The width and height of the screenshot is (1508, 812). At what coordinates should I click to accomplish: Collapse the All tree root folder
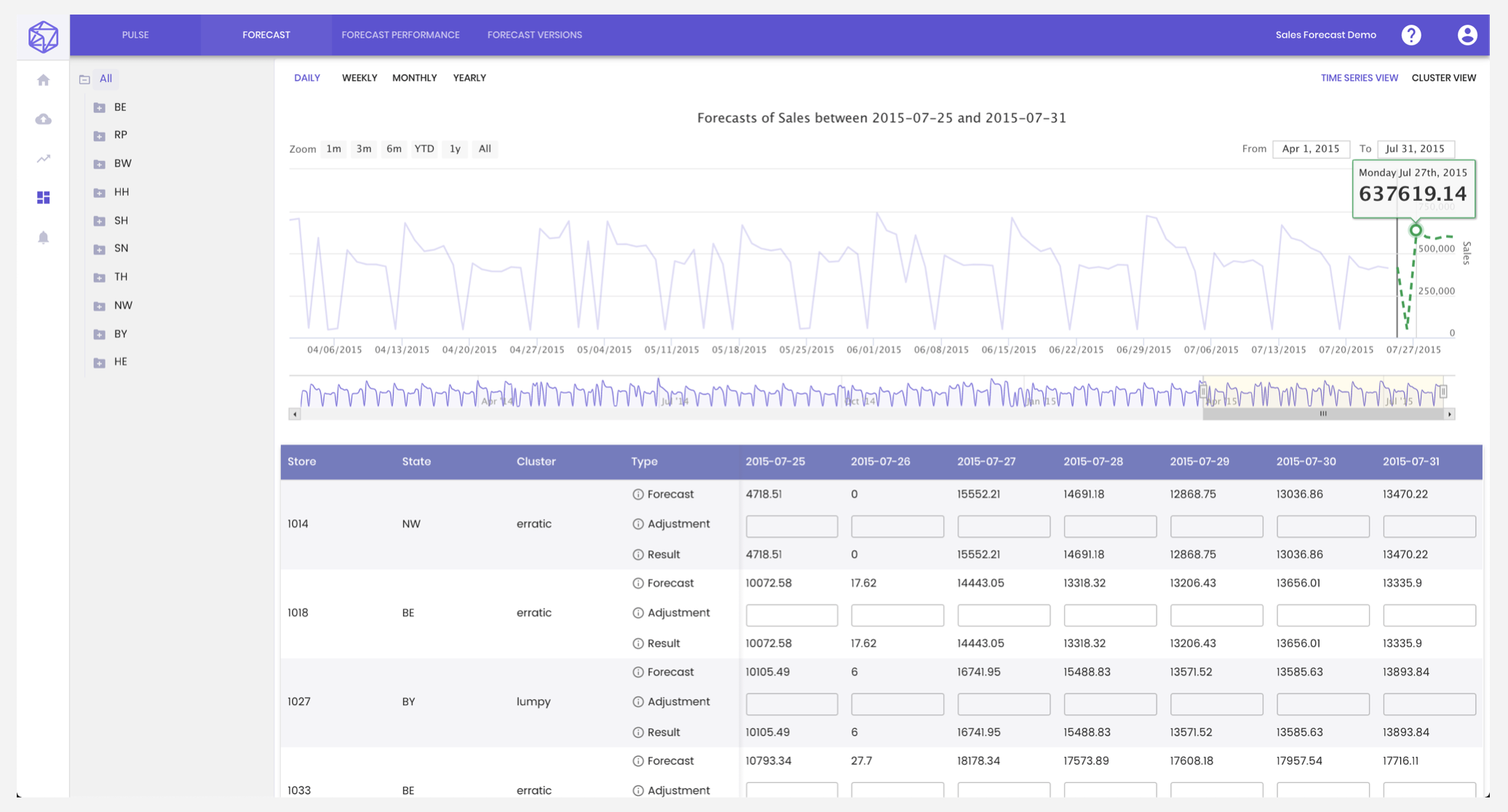(x=84, y=79)
